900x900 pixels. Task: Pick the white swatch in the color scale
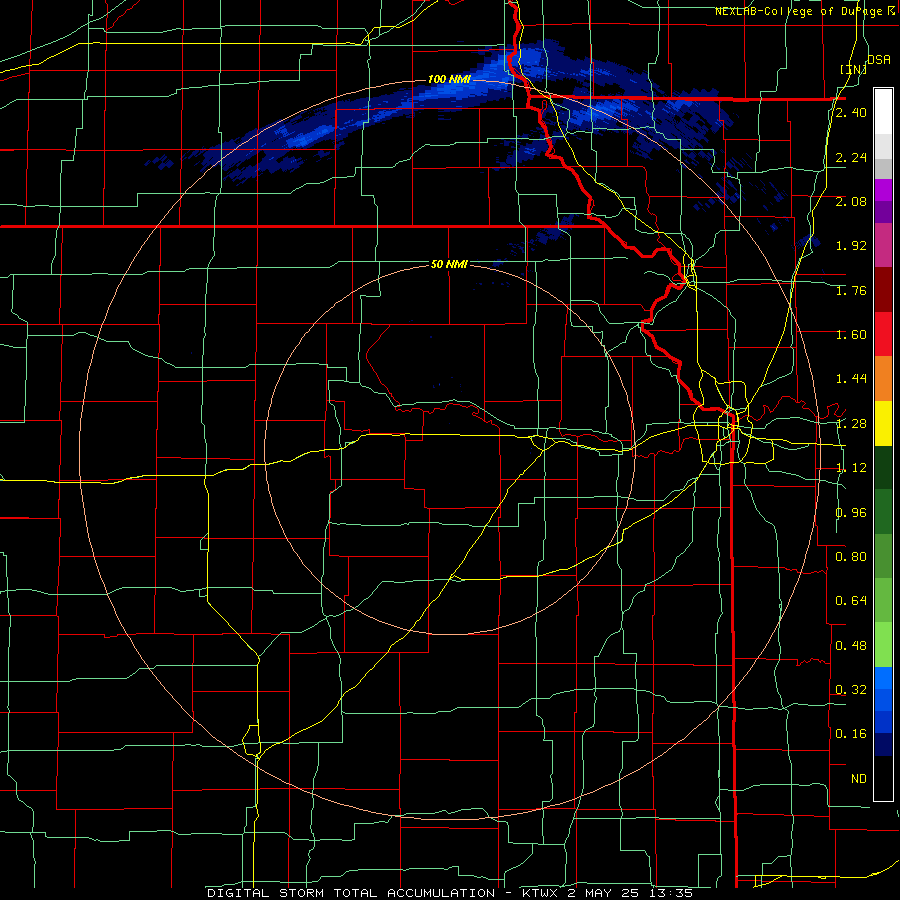tap(883, 112)
